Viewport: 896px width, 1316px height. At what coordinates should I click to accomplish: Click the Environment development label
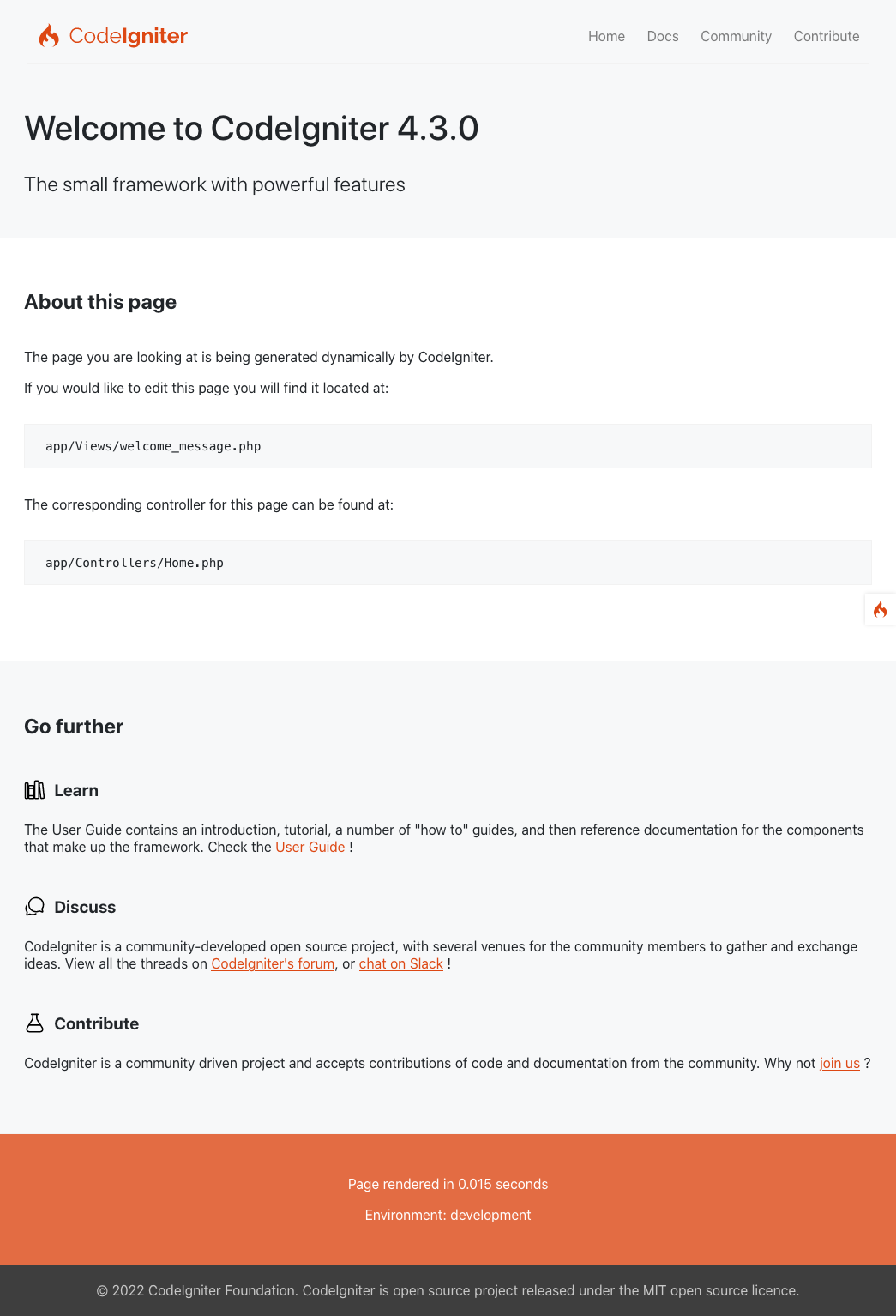pyautogui.click(x=448, y=1215)
